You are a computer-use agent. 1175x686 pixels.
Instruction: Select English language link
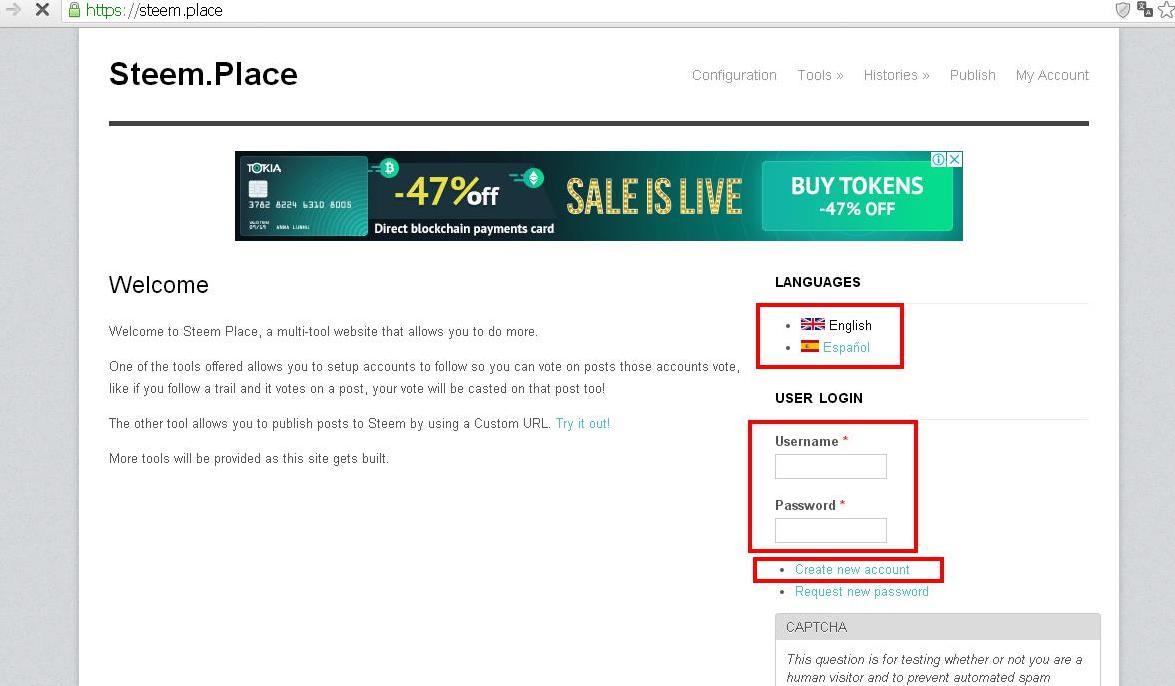[850, 325]
